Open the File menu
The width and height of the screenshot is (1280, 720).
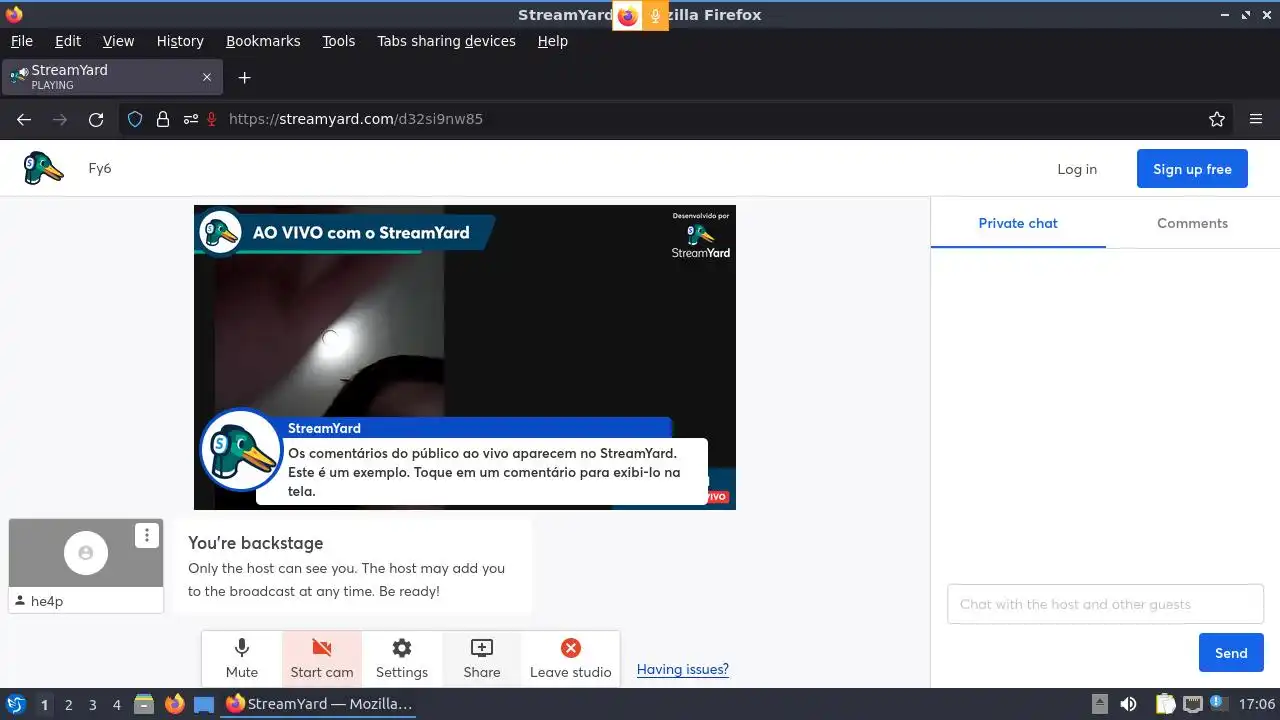(x=21, y=41)
